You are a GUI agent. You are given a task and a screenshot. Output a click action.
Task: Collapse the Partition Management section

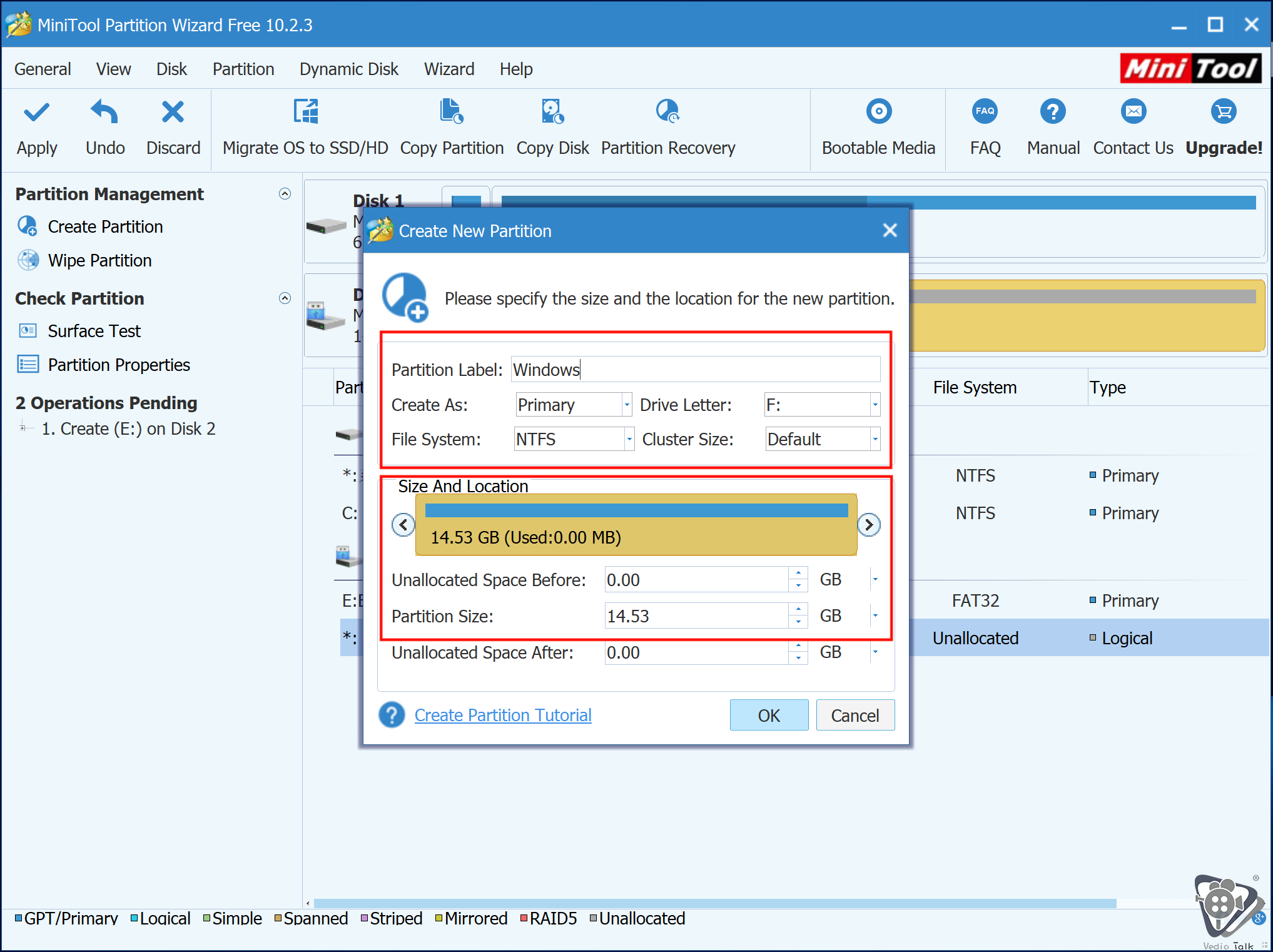(x=285, y=194)
